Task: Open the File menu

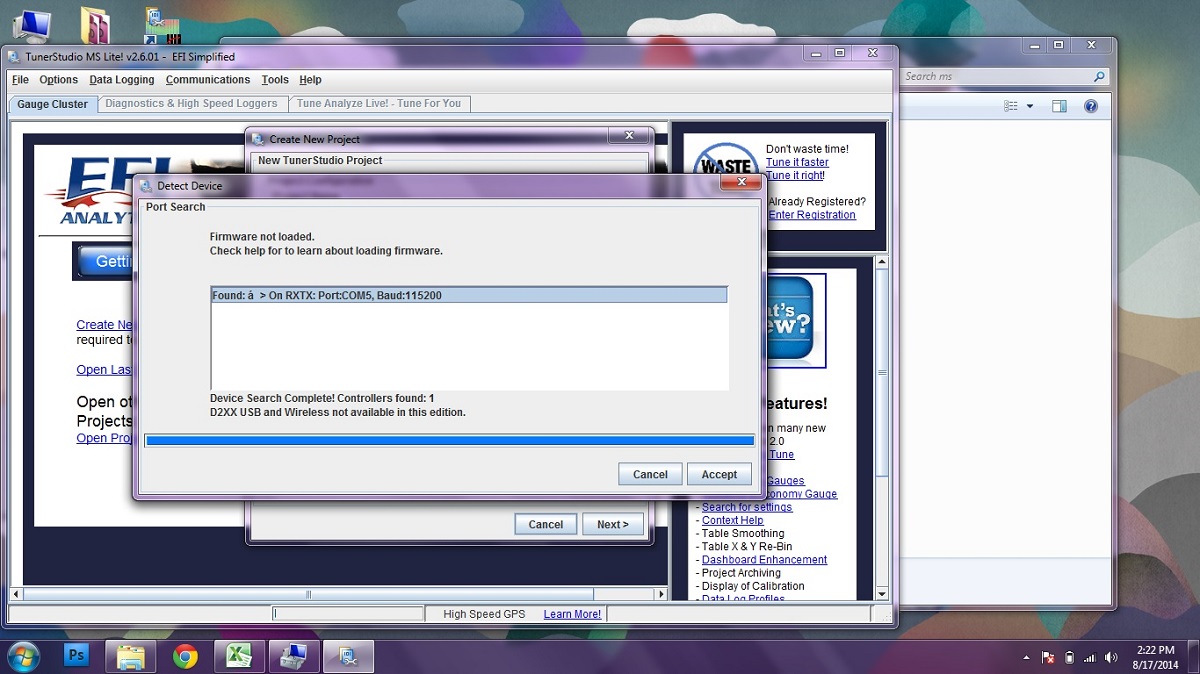Action: (x=20, y=80)
